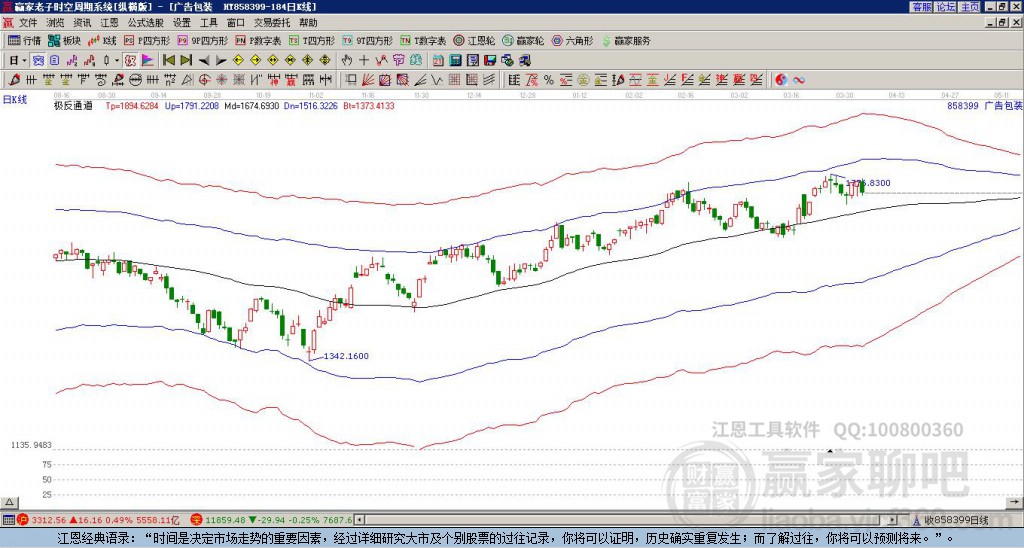Screen dimensions: 1024x548
Task: Open the 浏览 menu
Action: tap(56, 23)
